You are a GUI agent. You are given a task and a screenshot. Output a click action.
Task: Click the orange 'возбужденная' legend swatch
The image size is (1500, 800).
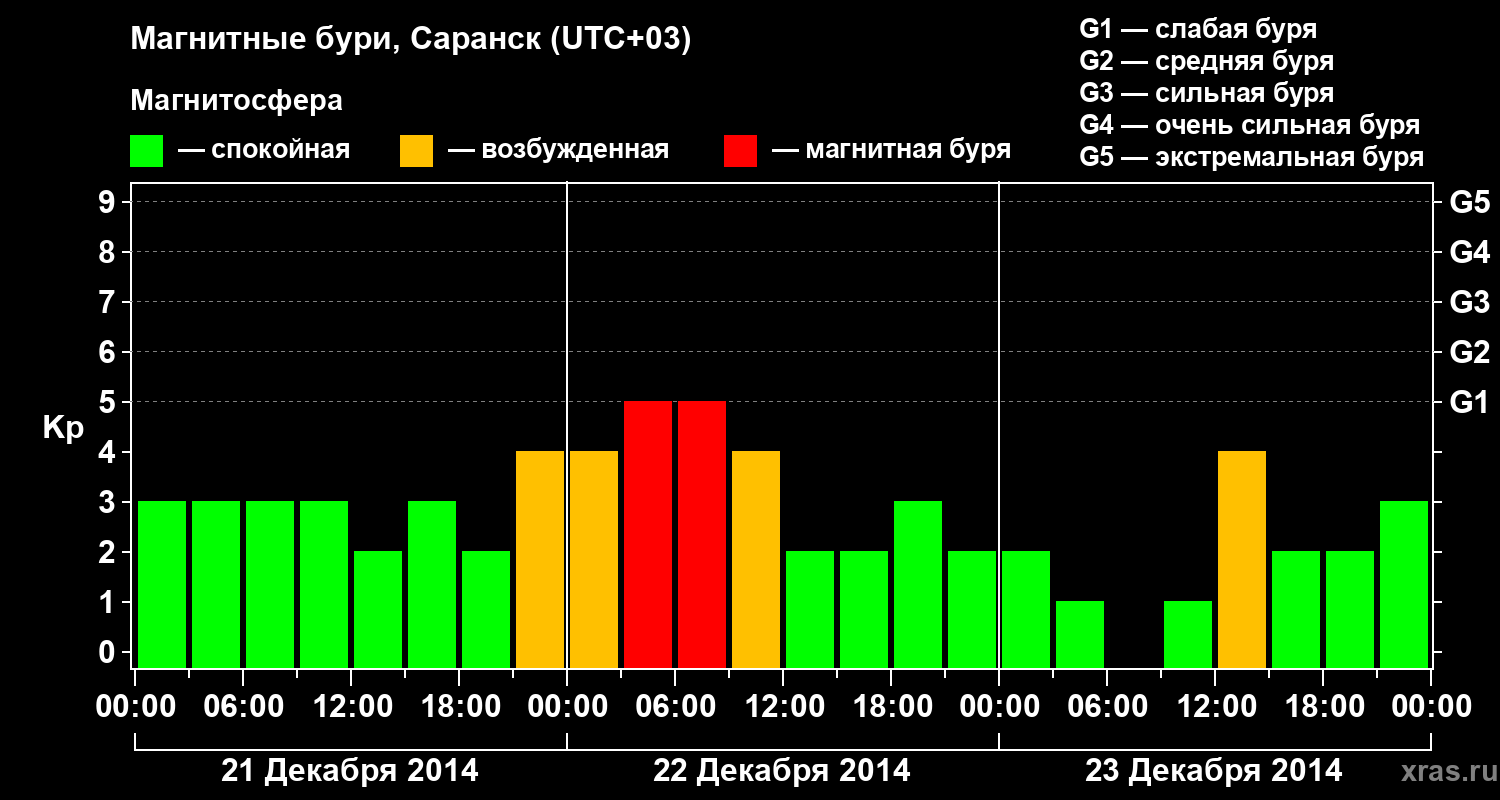pyautogui.click(x=416, y=151)
